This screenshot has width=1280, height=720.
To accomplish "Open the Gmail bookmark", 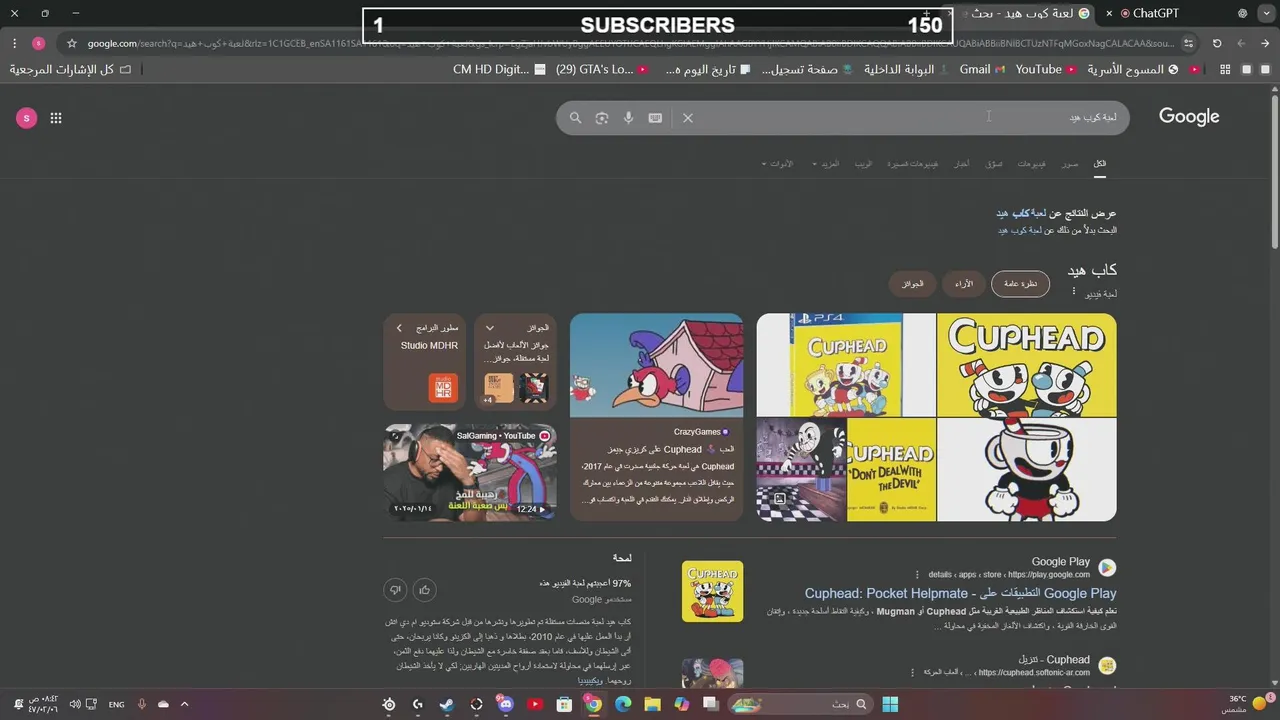I will 982,69.
